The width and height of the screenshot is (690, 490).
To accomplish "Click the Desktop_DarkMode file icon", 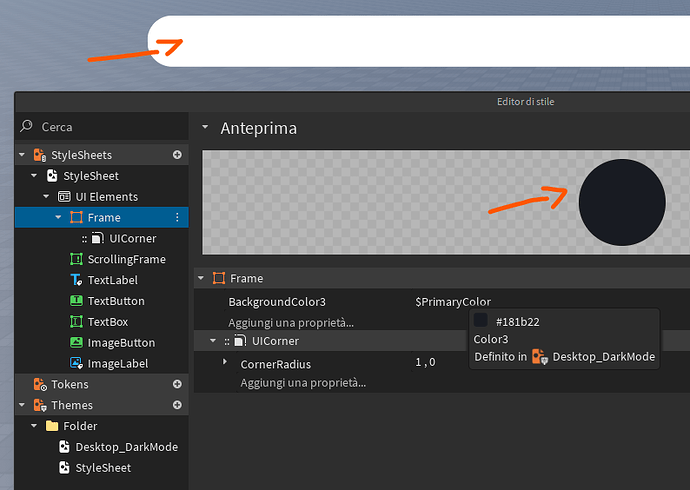I will click(x=64, y=447).
